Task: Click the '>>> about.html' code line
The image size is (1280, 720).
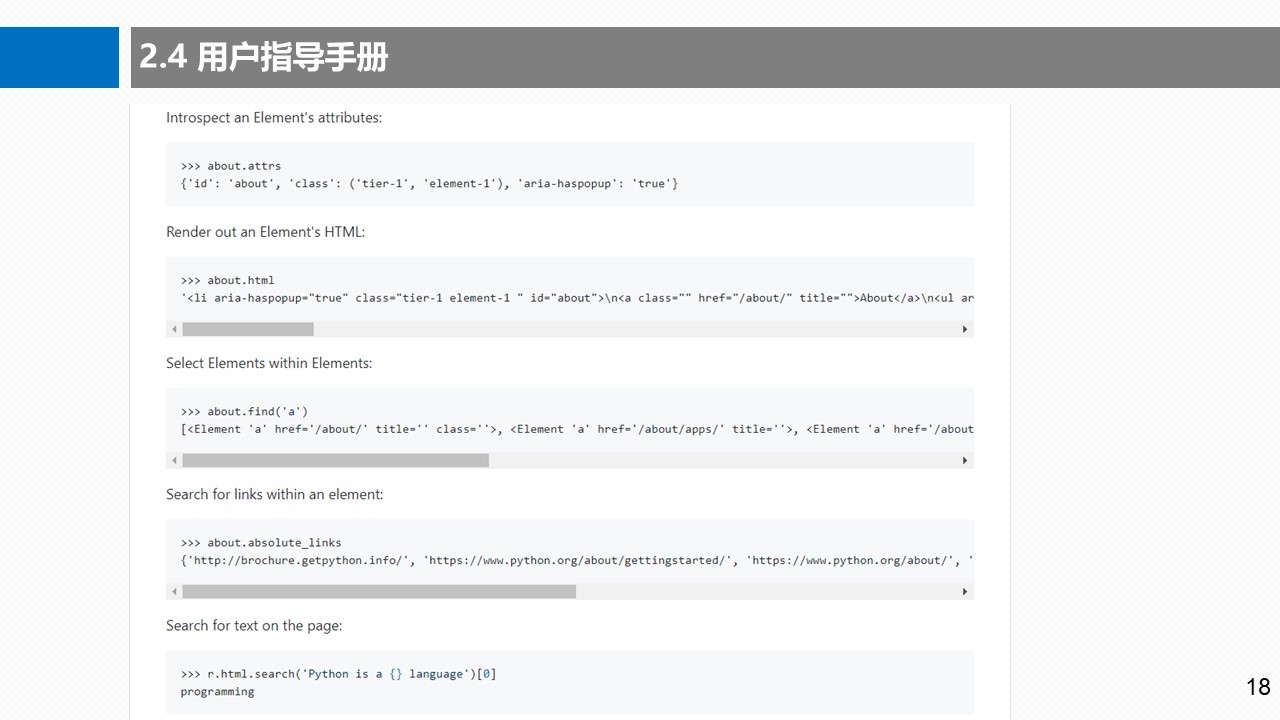Action: [x=227, y=280]
